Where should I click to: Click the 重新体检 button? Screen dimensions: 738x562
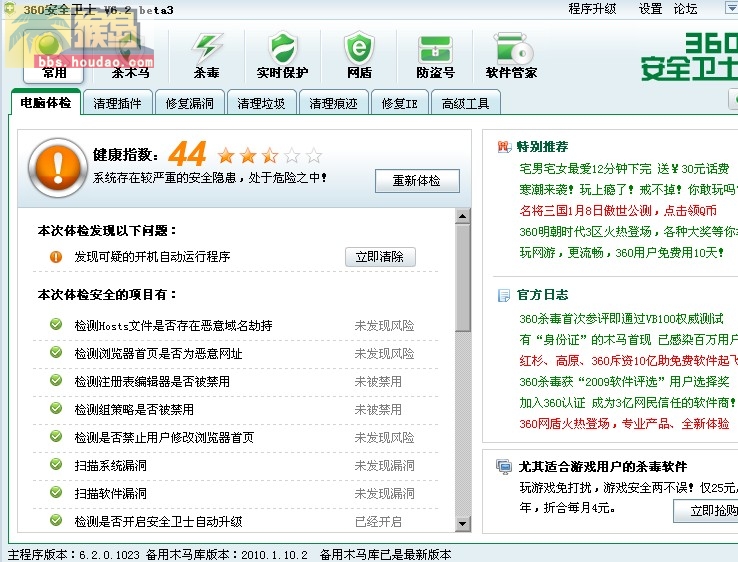click(x=417, y=181)
